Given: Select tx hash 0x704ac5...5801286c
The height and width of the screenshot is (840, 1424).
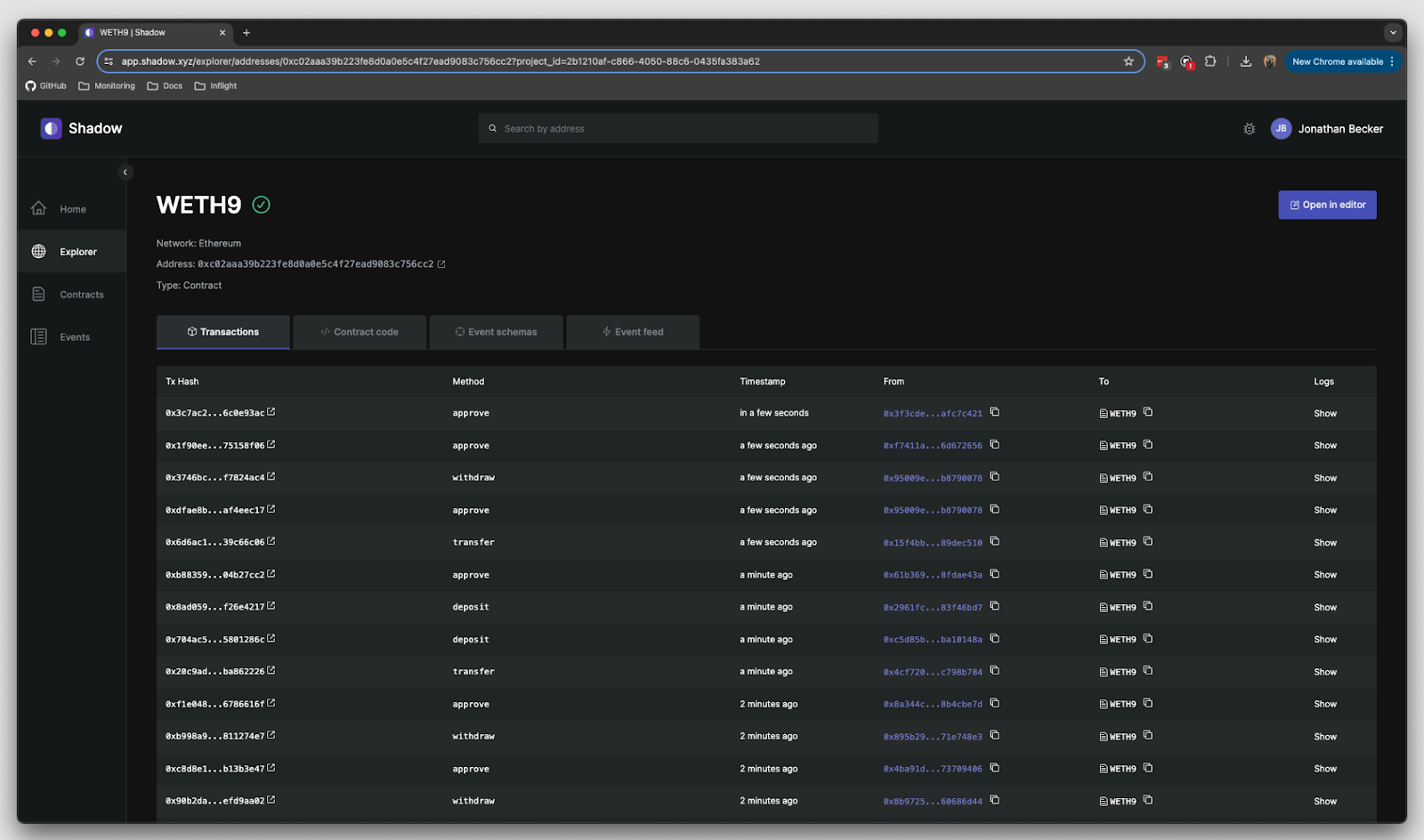Looking at the screenshot, I should pos(214,640).
